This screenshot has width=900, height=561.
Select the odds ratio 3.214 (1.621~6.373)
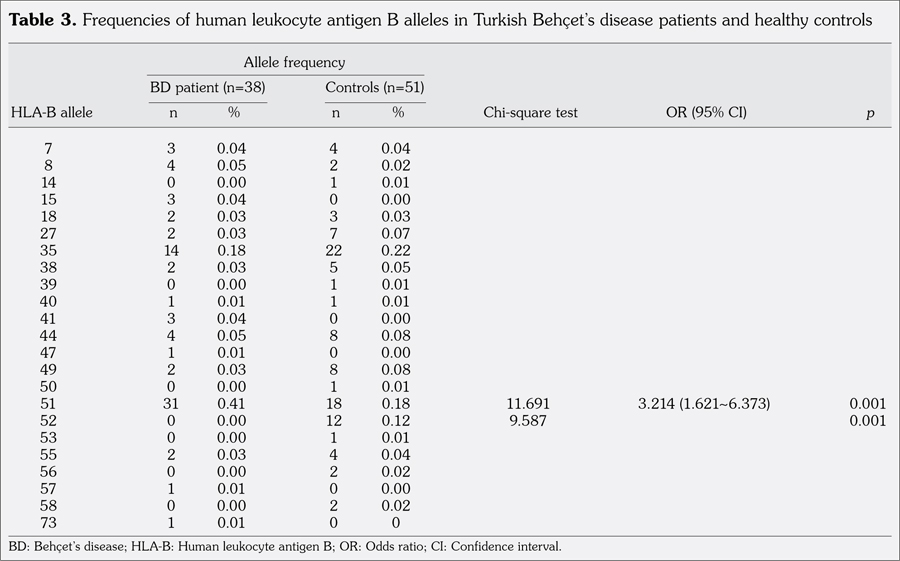click(706, 404)
